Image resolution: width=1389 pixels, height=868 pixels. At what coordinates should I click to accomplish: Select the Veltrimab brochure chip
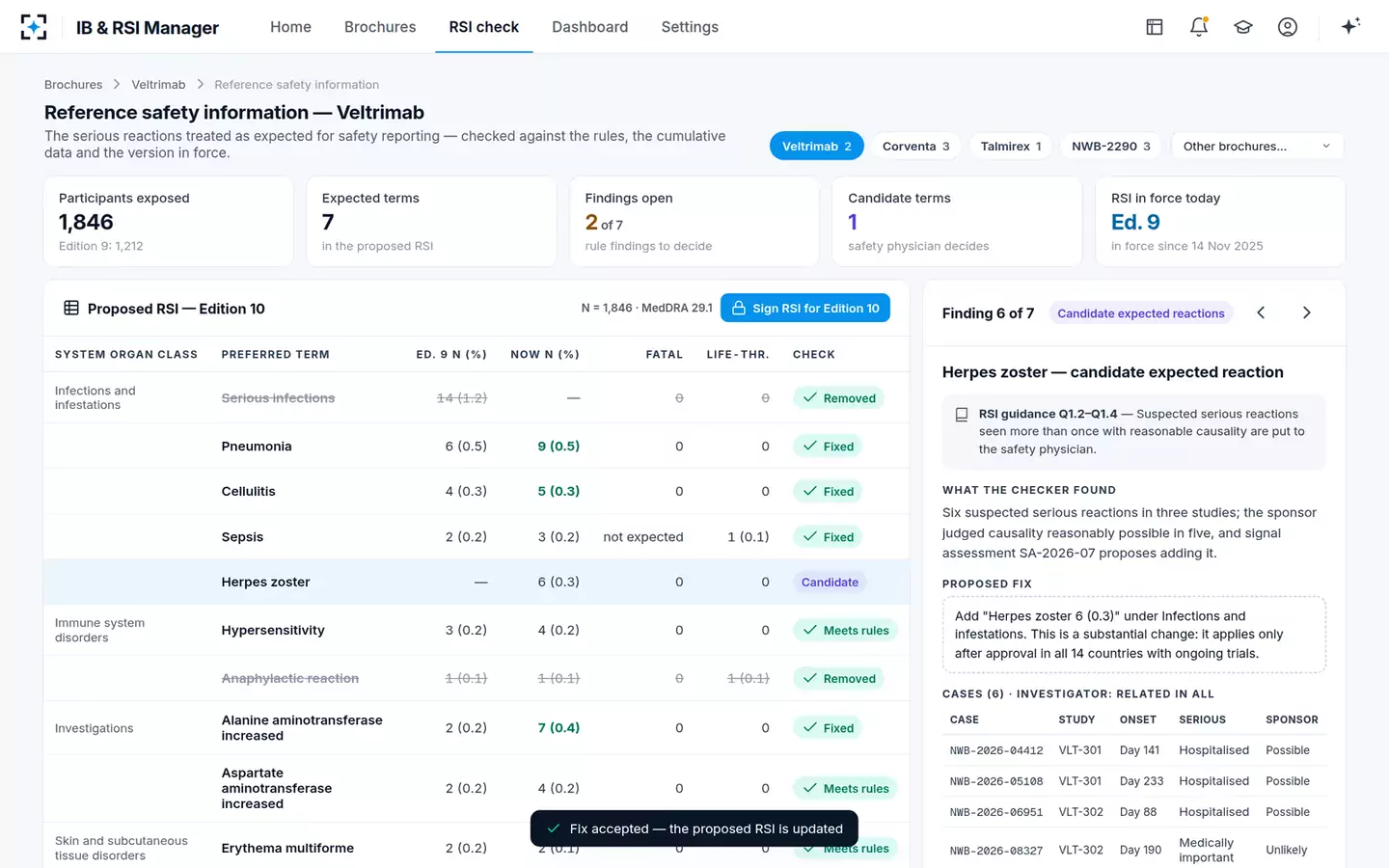tap(817, 147)
